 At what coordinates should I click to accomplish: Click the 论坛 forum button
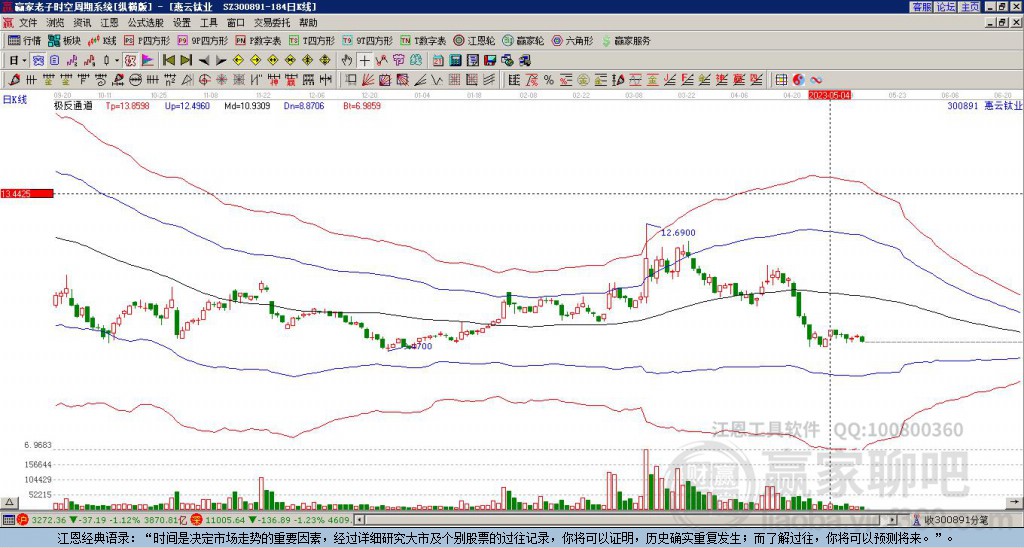pyautogui.click(x=945, y=7)
